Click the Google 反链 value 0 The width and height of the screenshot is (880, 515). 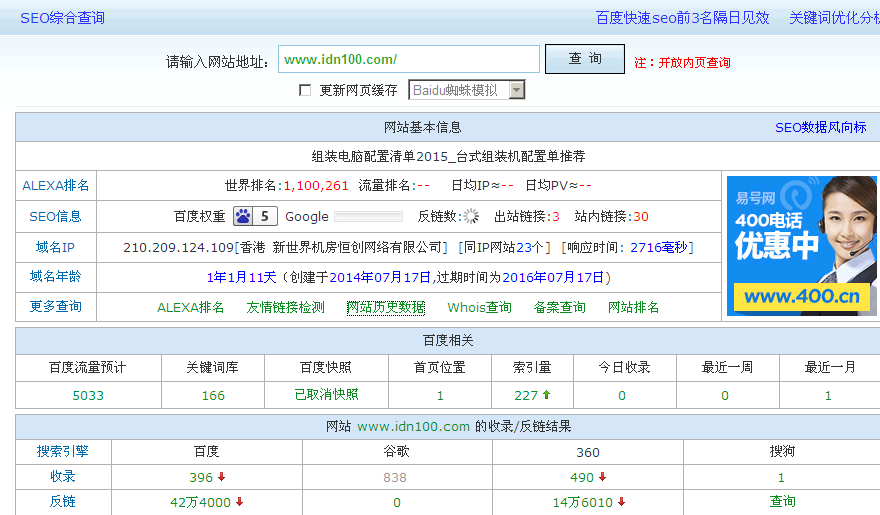point(397,503)
